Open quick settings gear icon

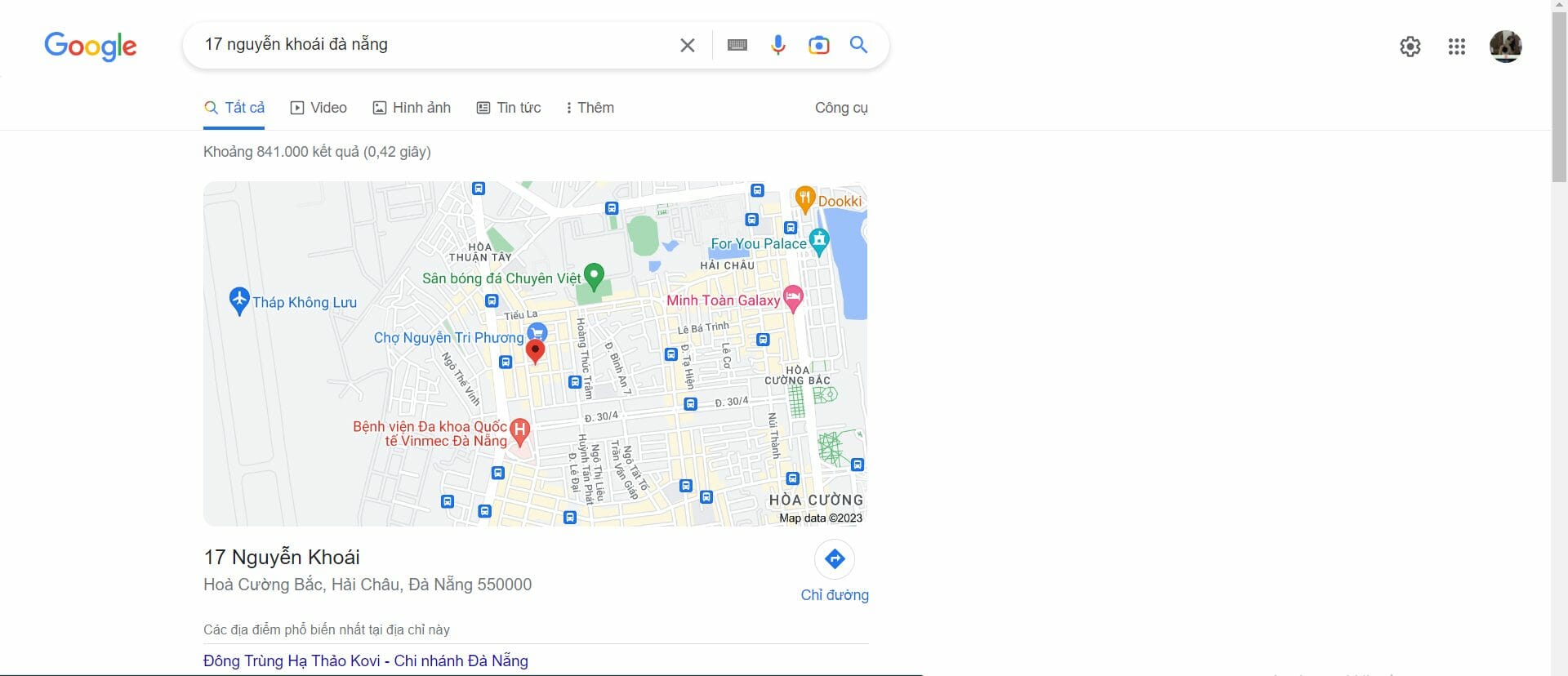pyautogui.click(x=1410, y=47)
